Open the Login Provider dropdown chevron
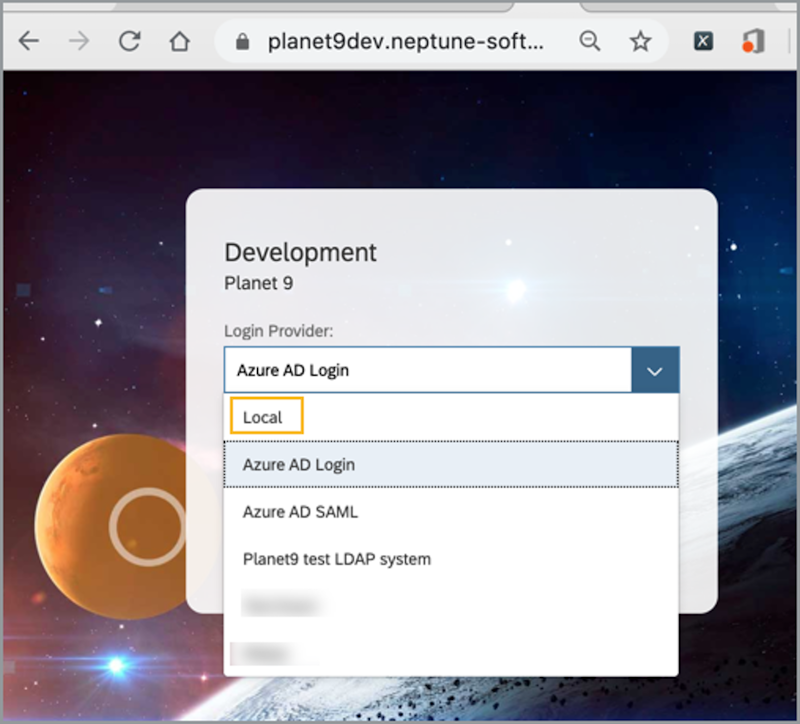The width and height of the screenshot is (800, 724). pyautogui.click(x=655, y=370)
